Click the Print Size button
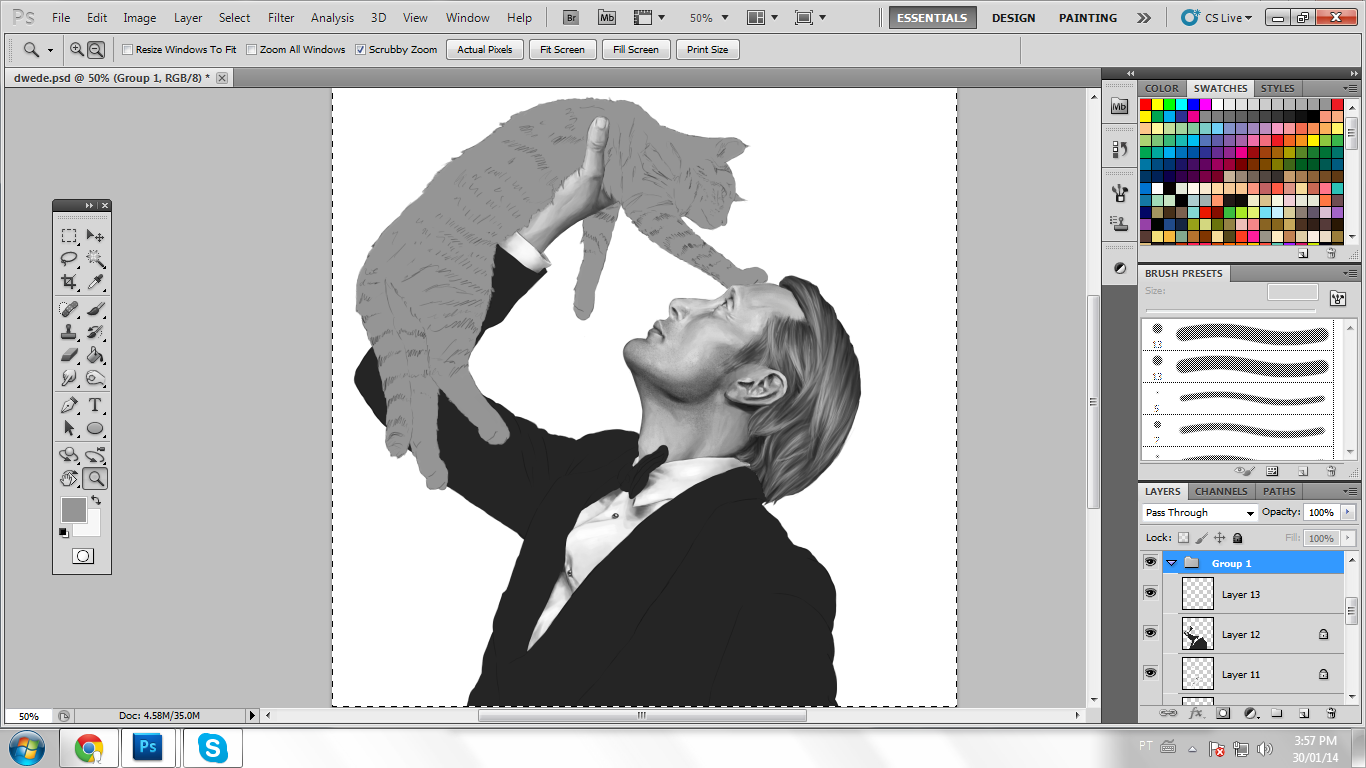 708,49
